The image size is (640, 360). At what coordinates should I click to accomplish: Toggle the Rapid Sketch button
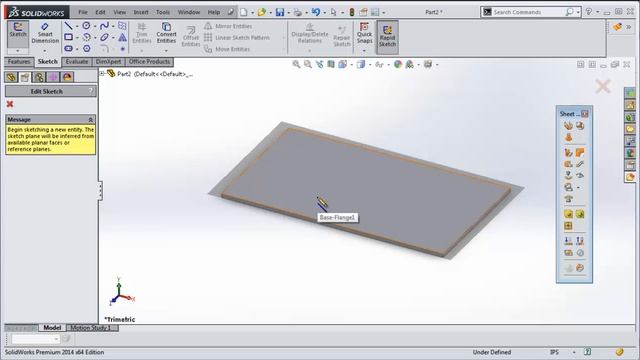click(x=387, y=37)
